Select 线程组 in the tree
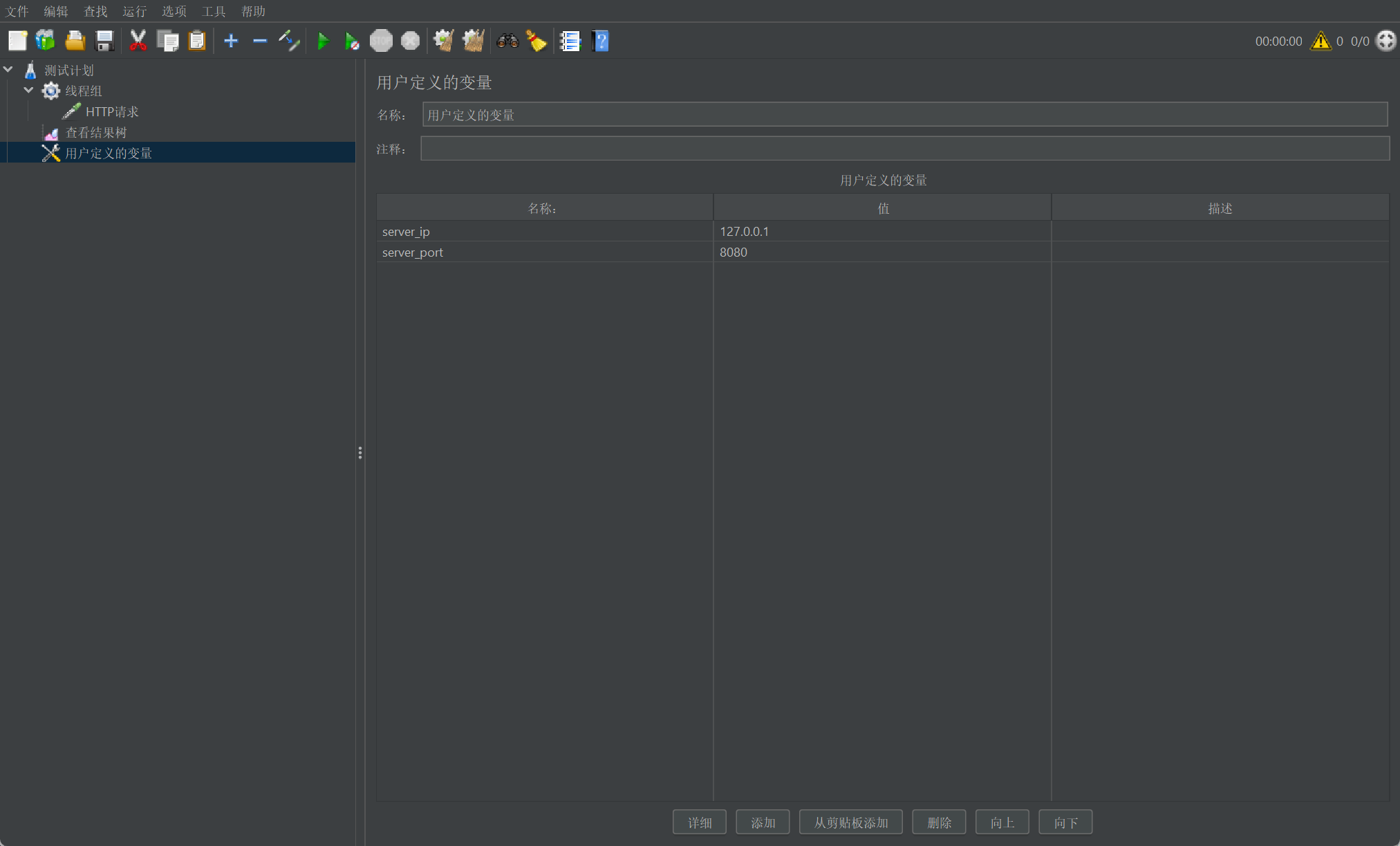The height and width of the screenshot is (846, 1400). click(x=84, y=91)
